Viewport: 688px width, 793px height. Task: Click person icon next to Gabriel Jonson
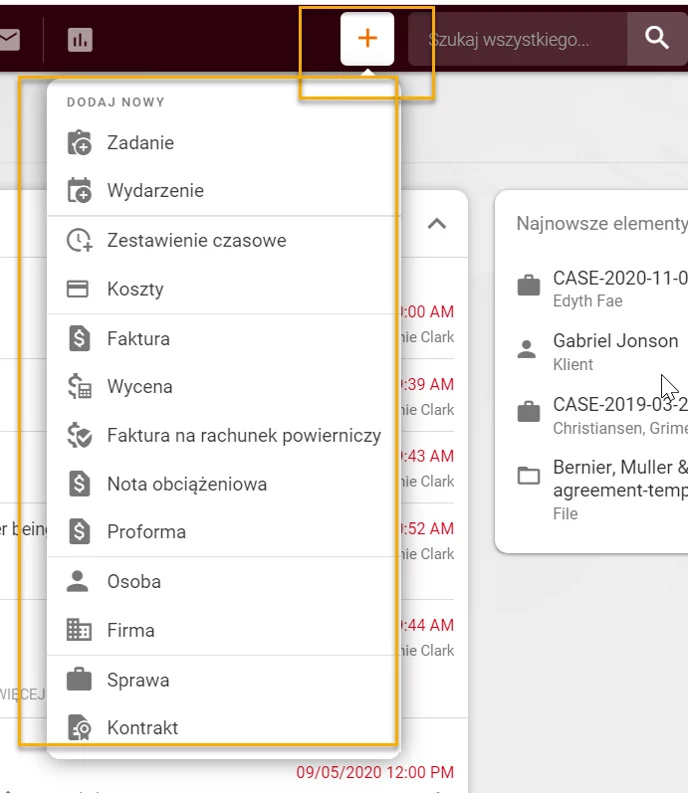(527, 349)
